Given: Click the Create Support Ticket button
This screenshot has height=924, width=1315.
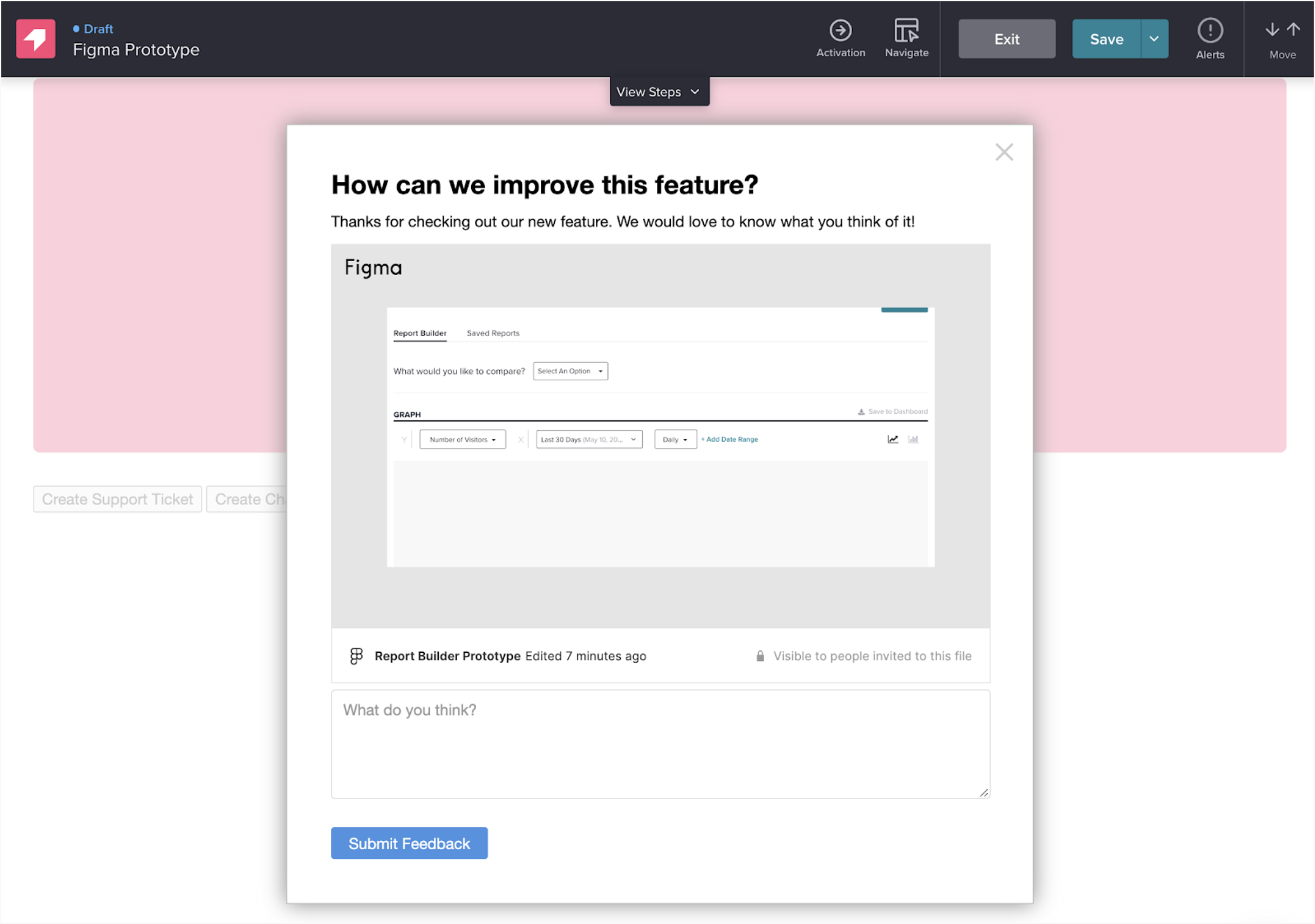Looking at the screenshot, I should [117, 499].
